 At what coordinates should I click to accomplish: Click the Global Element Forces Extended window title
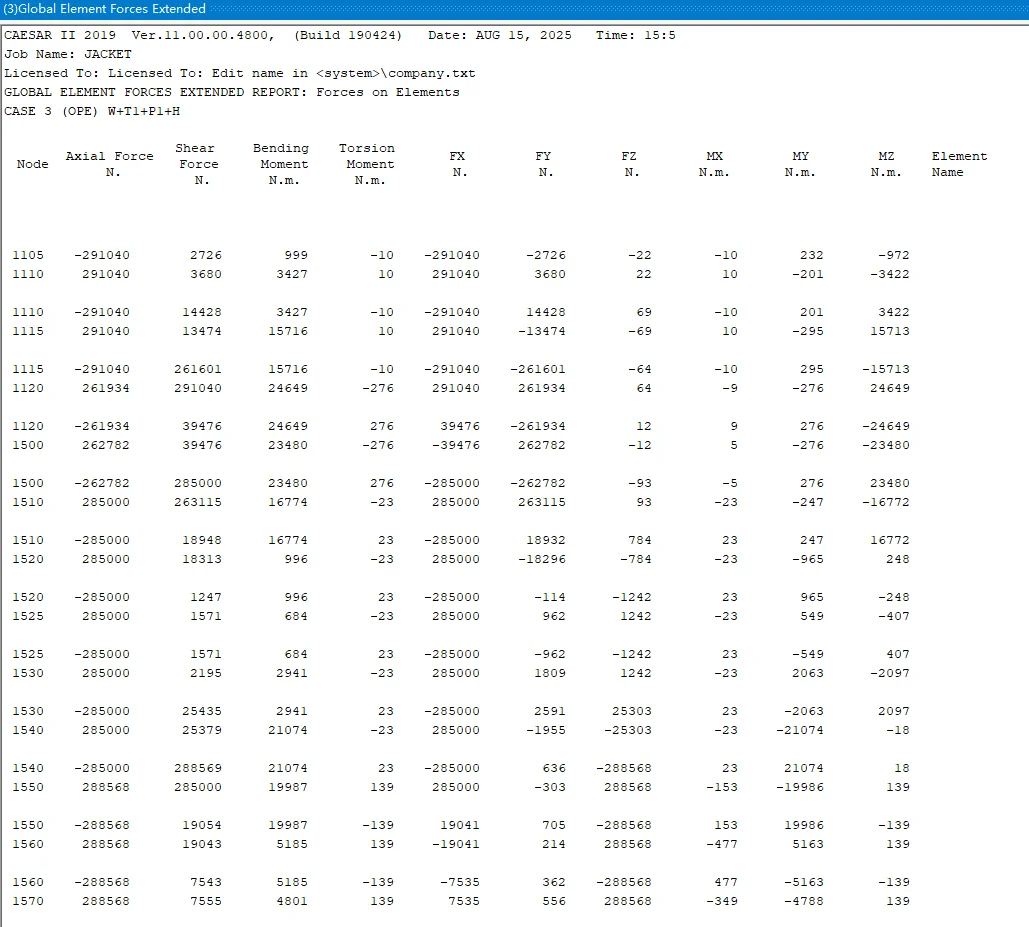105,9
